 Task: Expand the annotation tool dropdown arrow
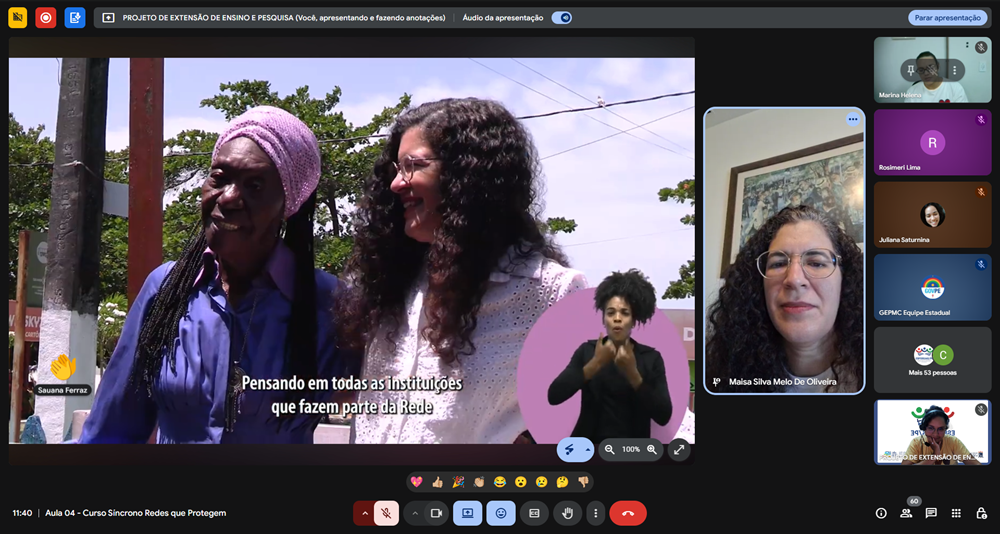(x=587, y=450)
